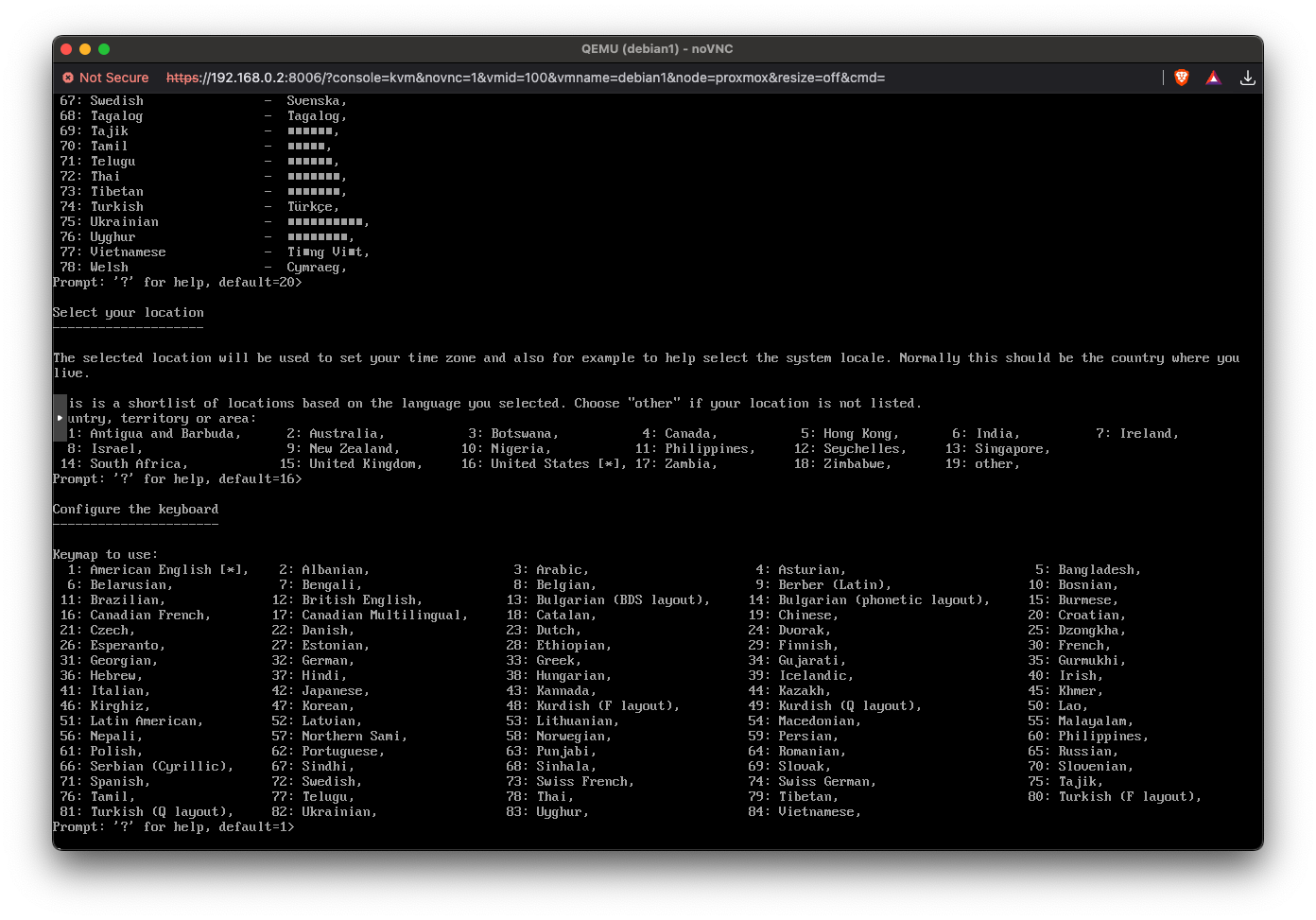
Task: Minimize window with the yellow button
Action: [85, 49]
